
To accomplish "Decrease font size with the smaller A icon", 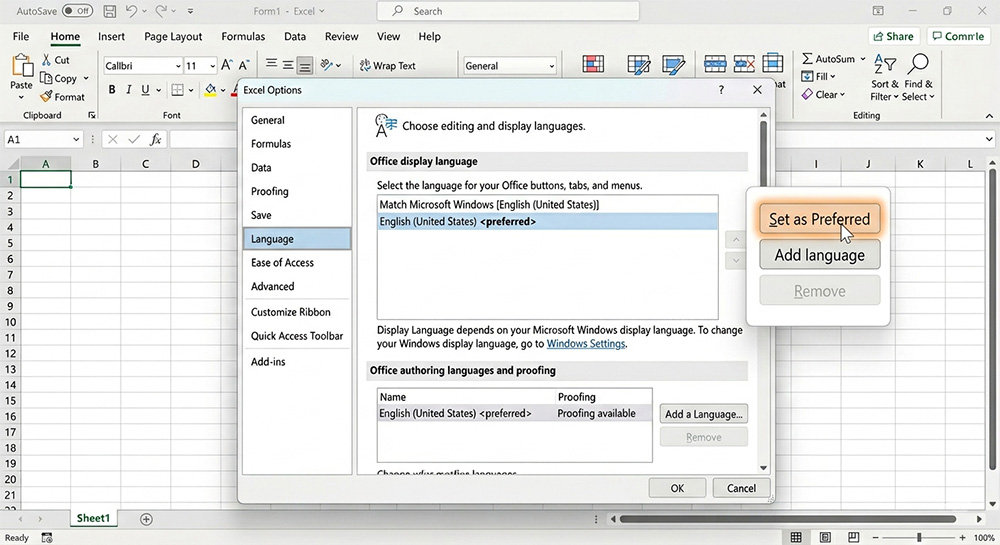I will click(x=243, y=65).
